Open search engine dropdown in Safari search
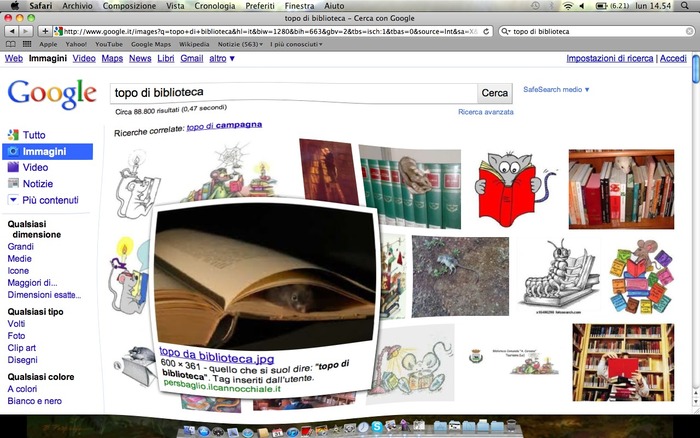The image size is (700, 438). coord(505,31)
